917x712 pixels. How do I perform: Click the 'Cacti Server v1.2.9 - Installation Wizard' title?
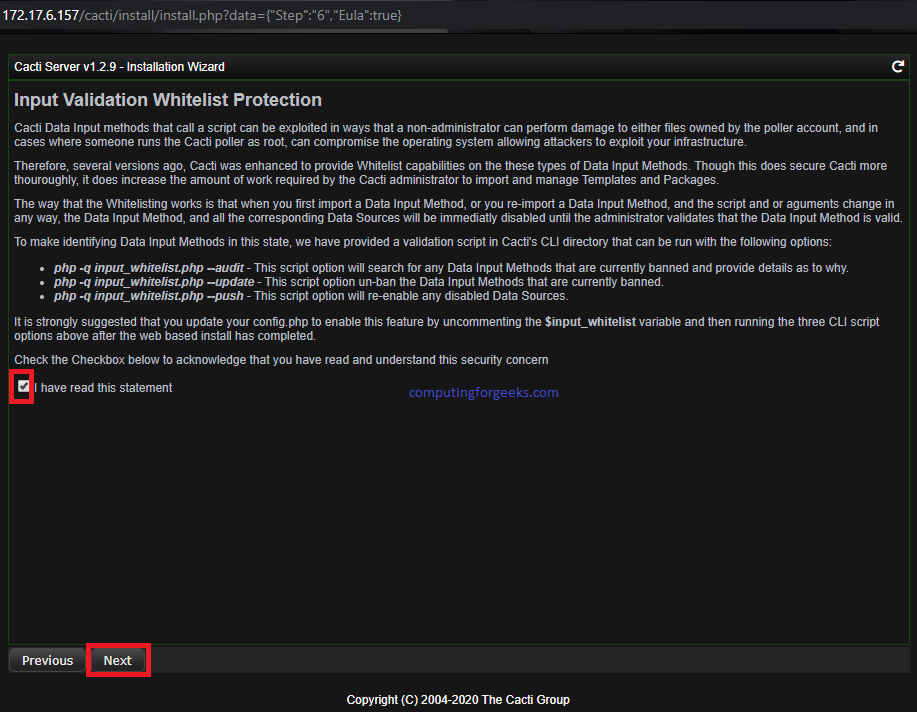(x=119, y=67)
